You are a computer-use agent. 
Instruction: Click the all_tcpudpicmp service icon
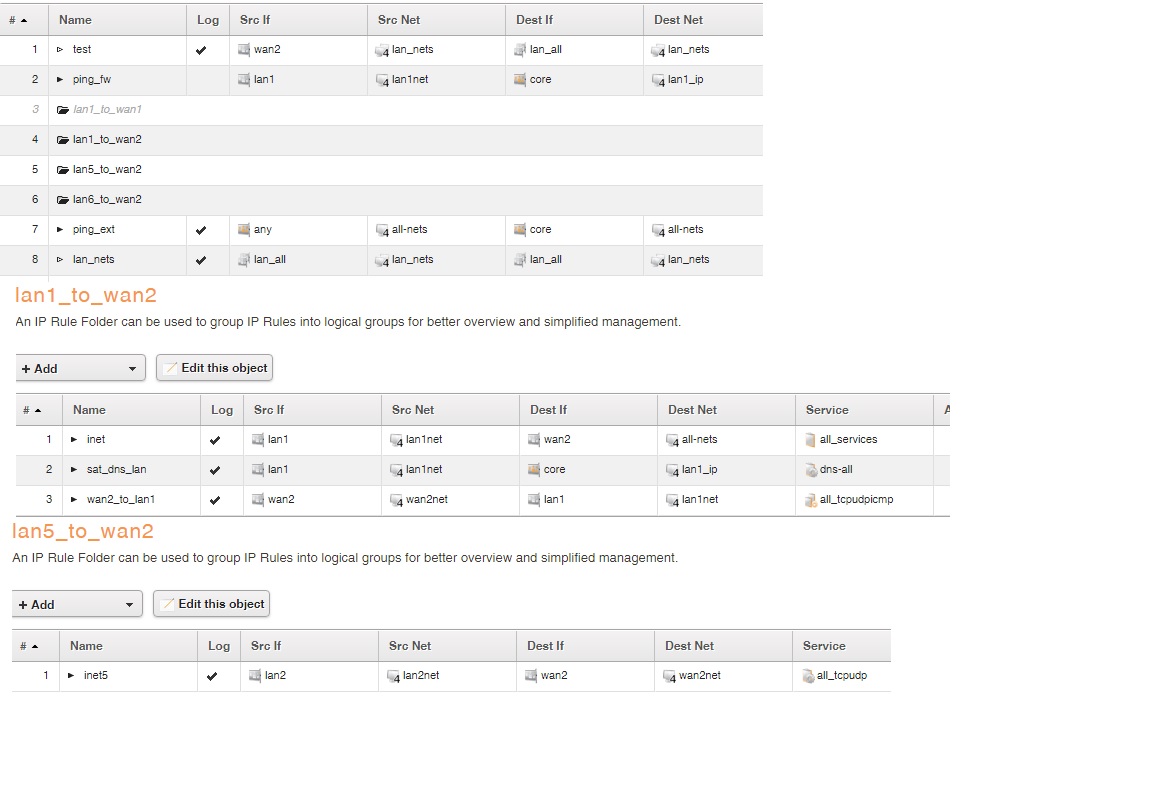(x=810, y=500)
